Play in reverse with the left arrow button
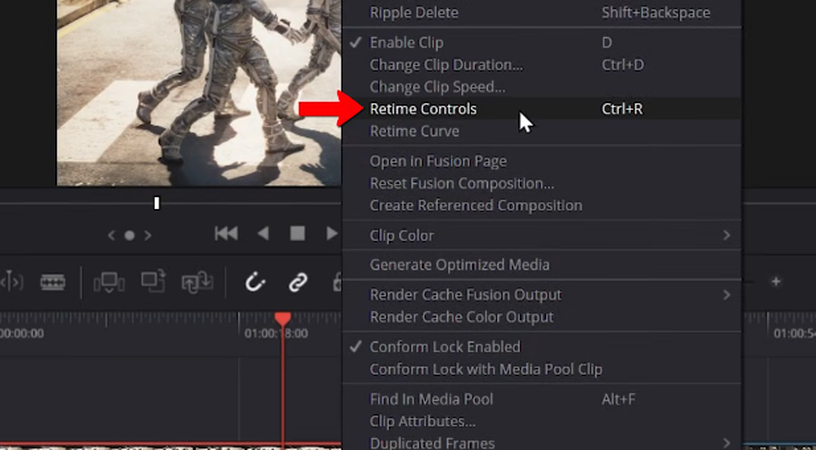 [x=263, y=234]
